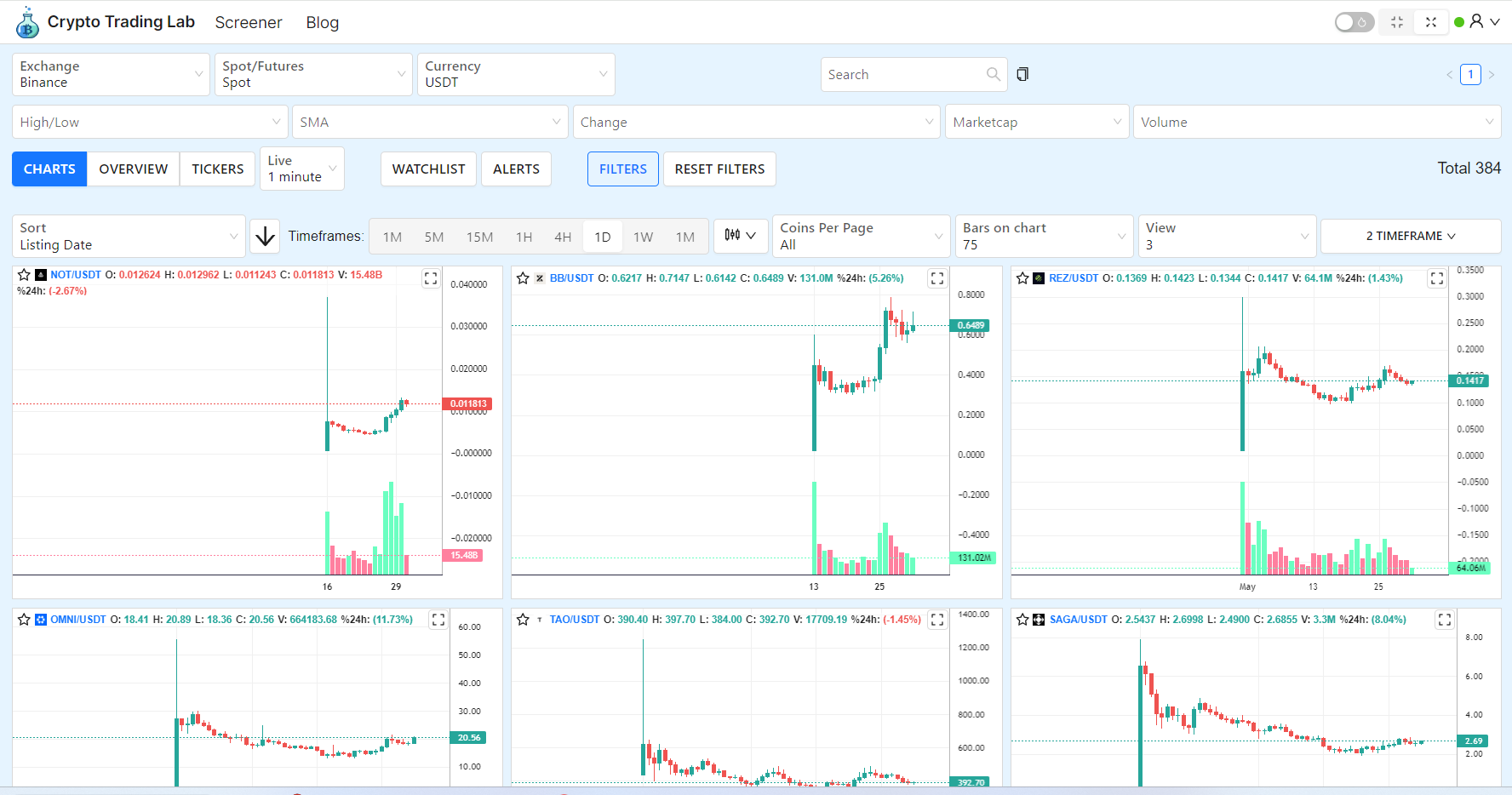The height and width of the screenshot is (795, 1512).
Task: Go to previous page arrow
Action: click(1449, 75)
